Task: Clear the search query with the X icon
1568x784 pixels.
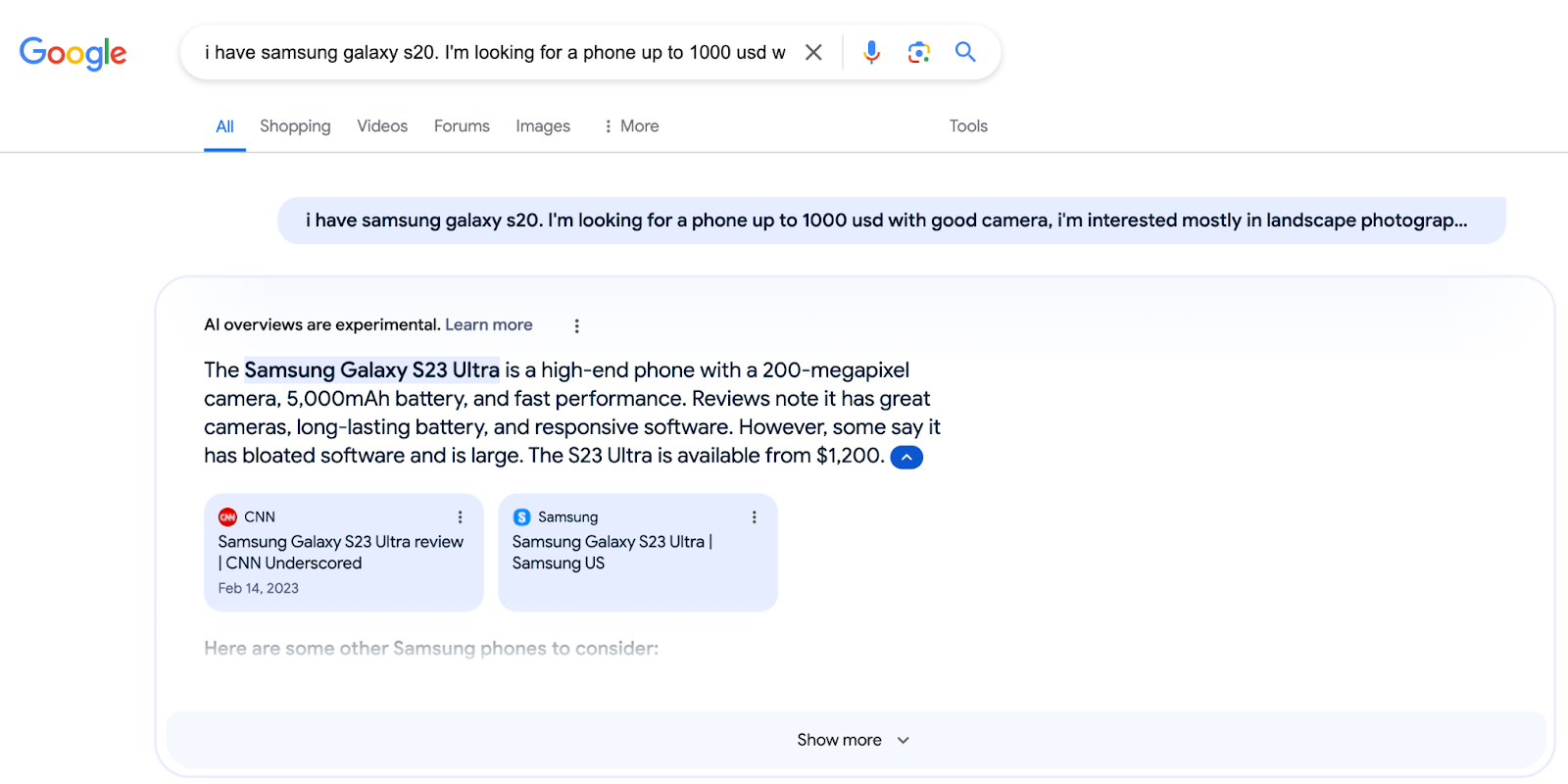Action: click(x=813, y=52)
